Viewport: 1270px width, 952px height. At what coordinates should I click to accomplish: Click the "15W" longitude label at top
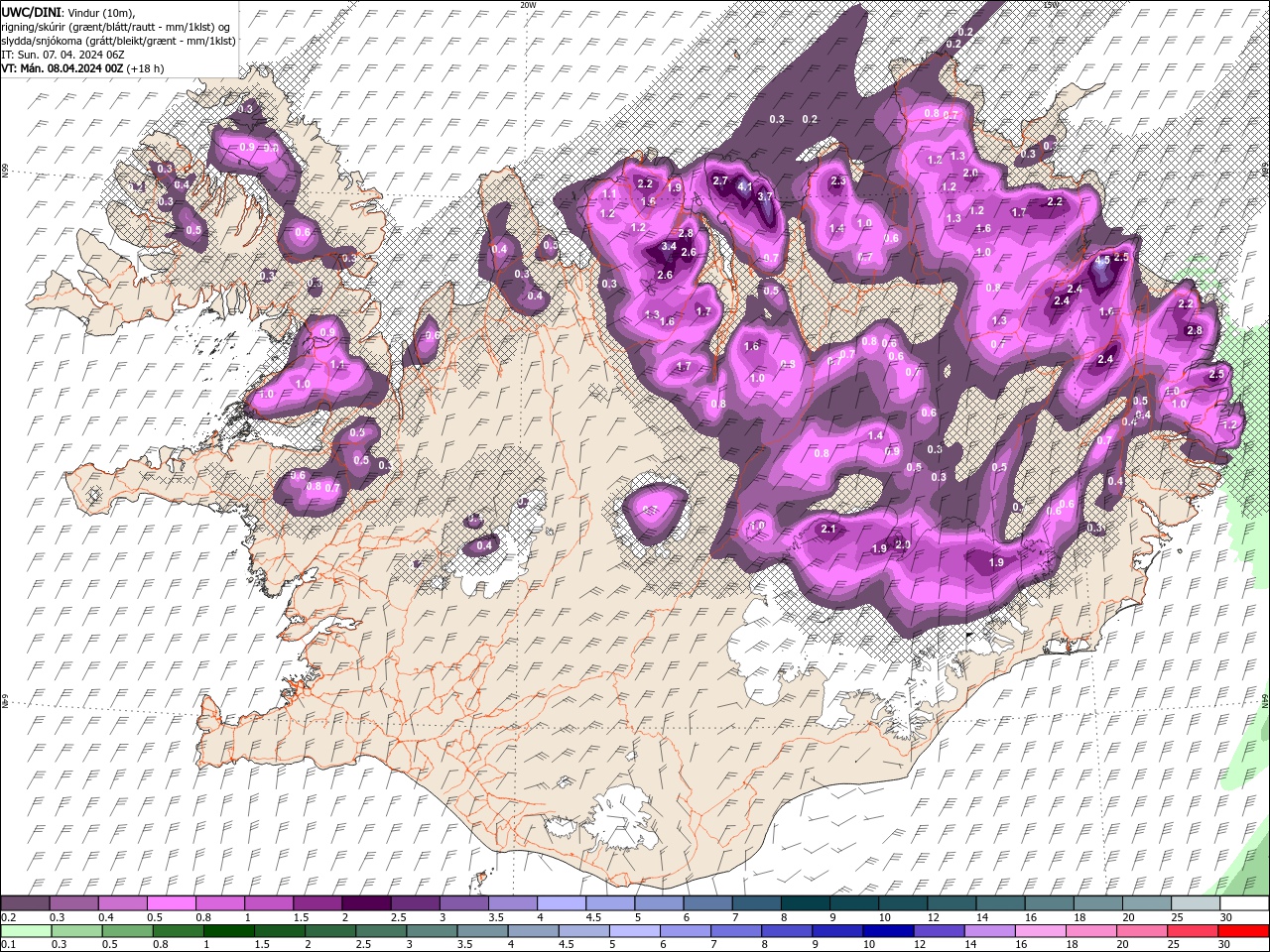pos(1050,5)
